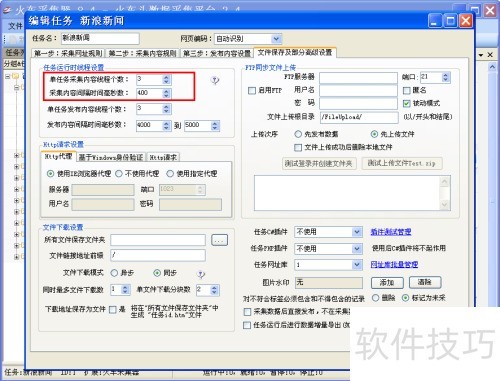Open the Http代理 sub-tab
The height and width of the screenshot is (381, 500).
59,156
